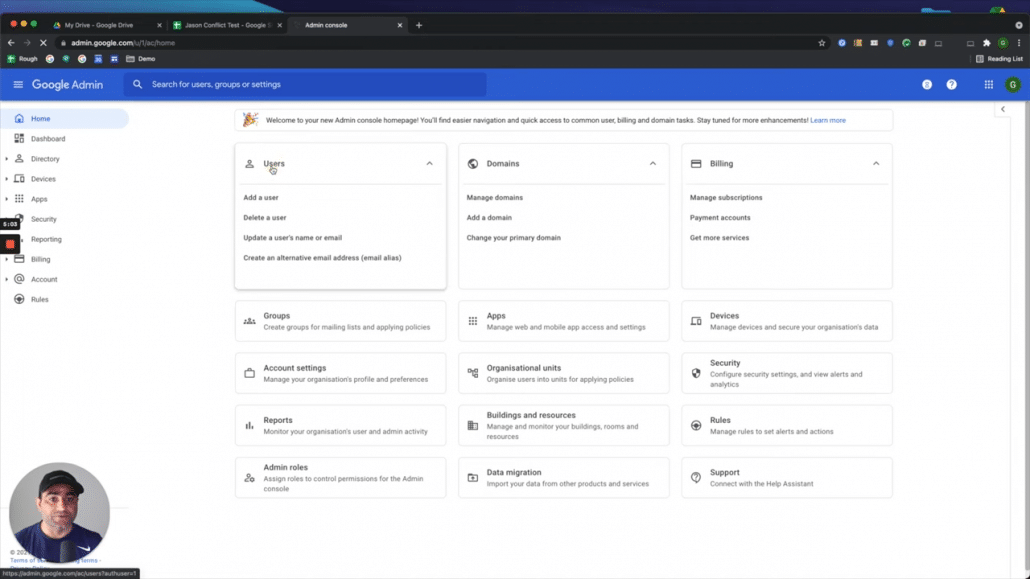Collapse the Domains card chevron
The image size is (1030, 579).
(x=652, y=164)
